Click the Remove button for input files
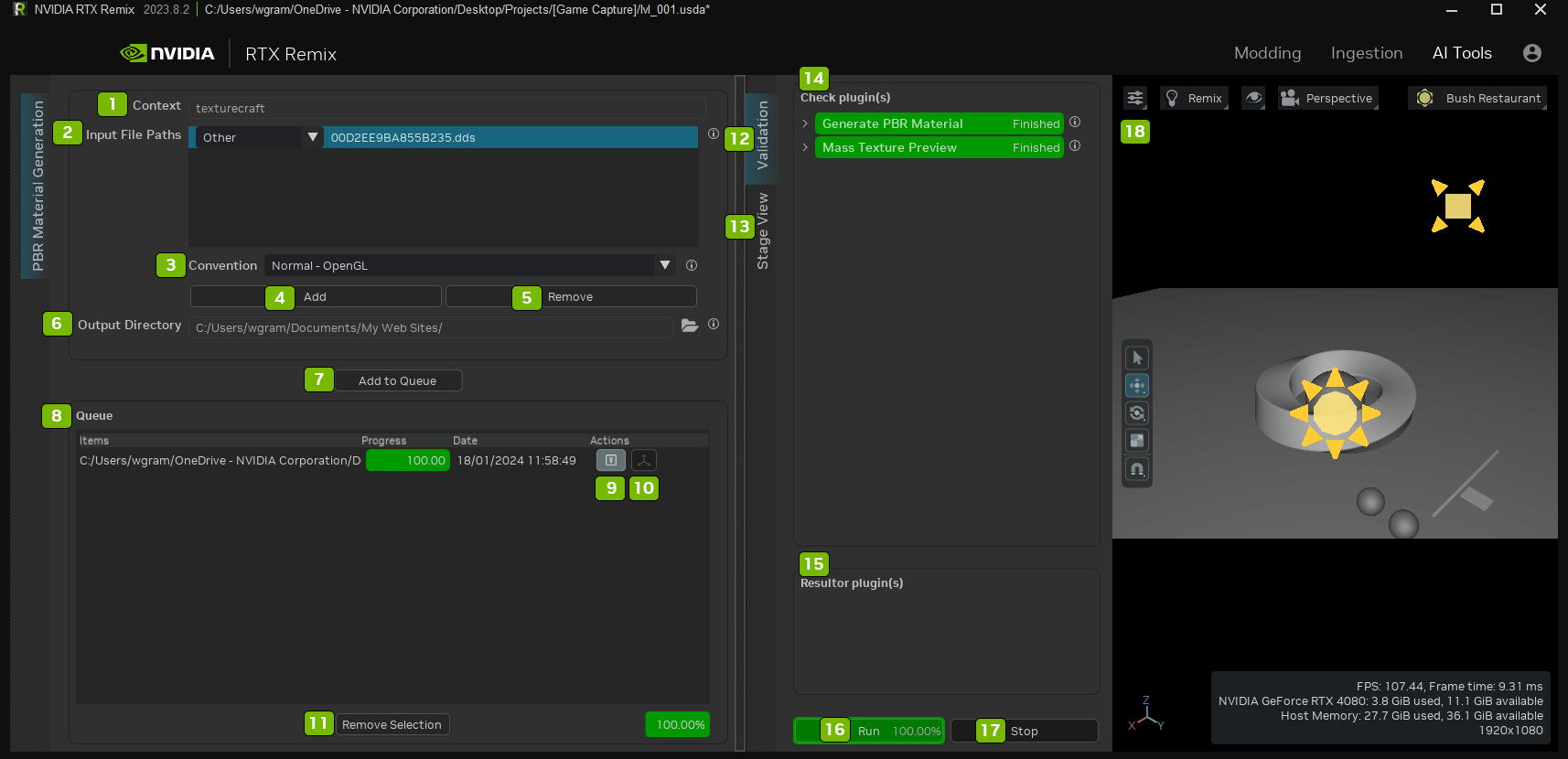The height and width of the screenshot is (759, 1568). pos(571,296)
